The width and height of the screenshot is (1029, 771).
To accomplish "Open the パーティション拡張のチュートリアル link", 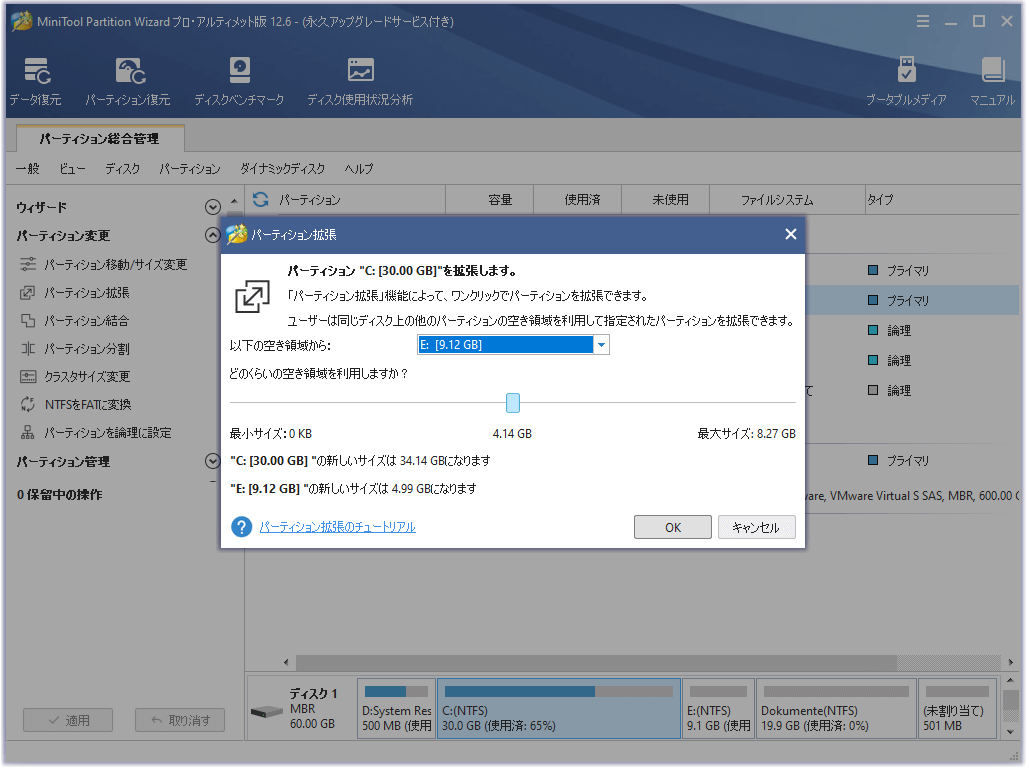I will coord(337,527).
